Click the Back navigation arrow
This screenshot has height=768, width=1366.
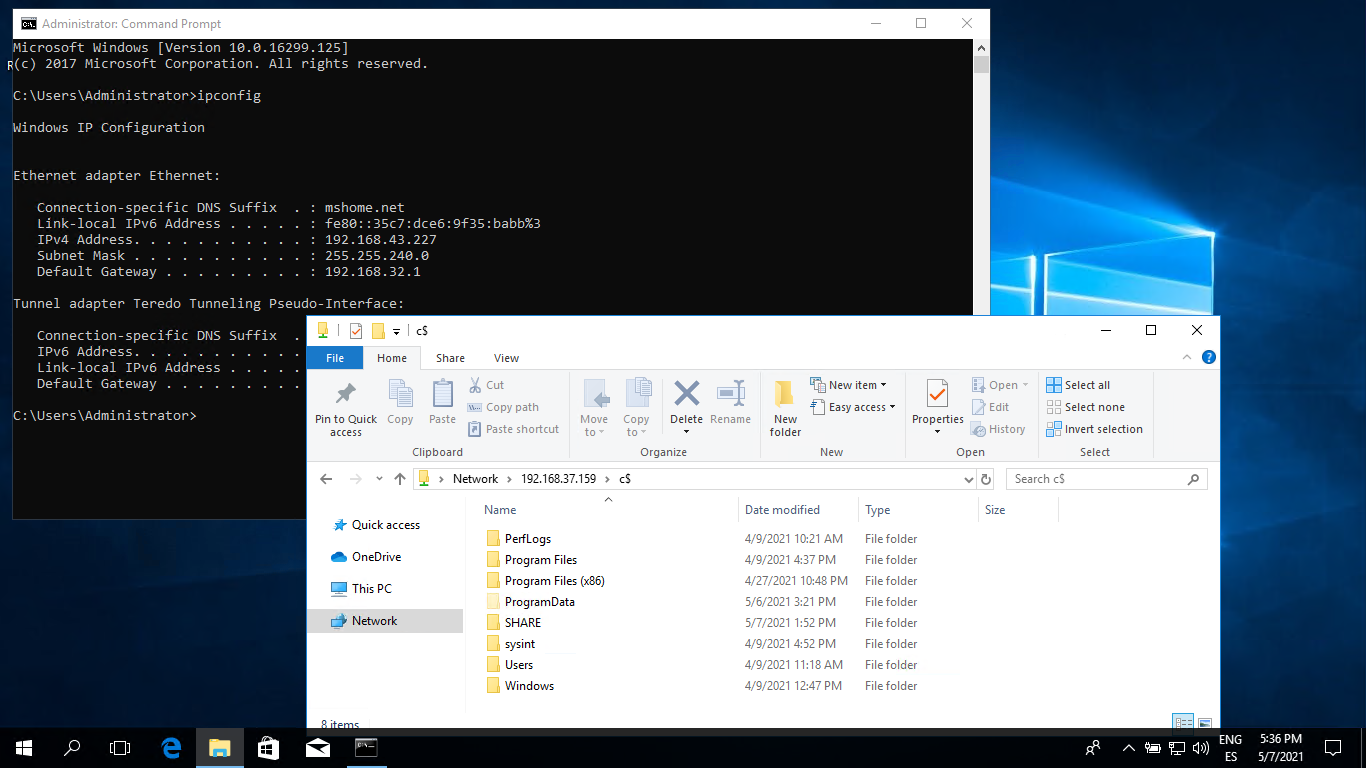[x=326, y=479]
